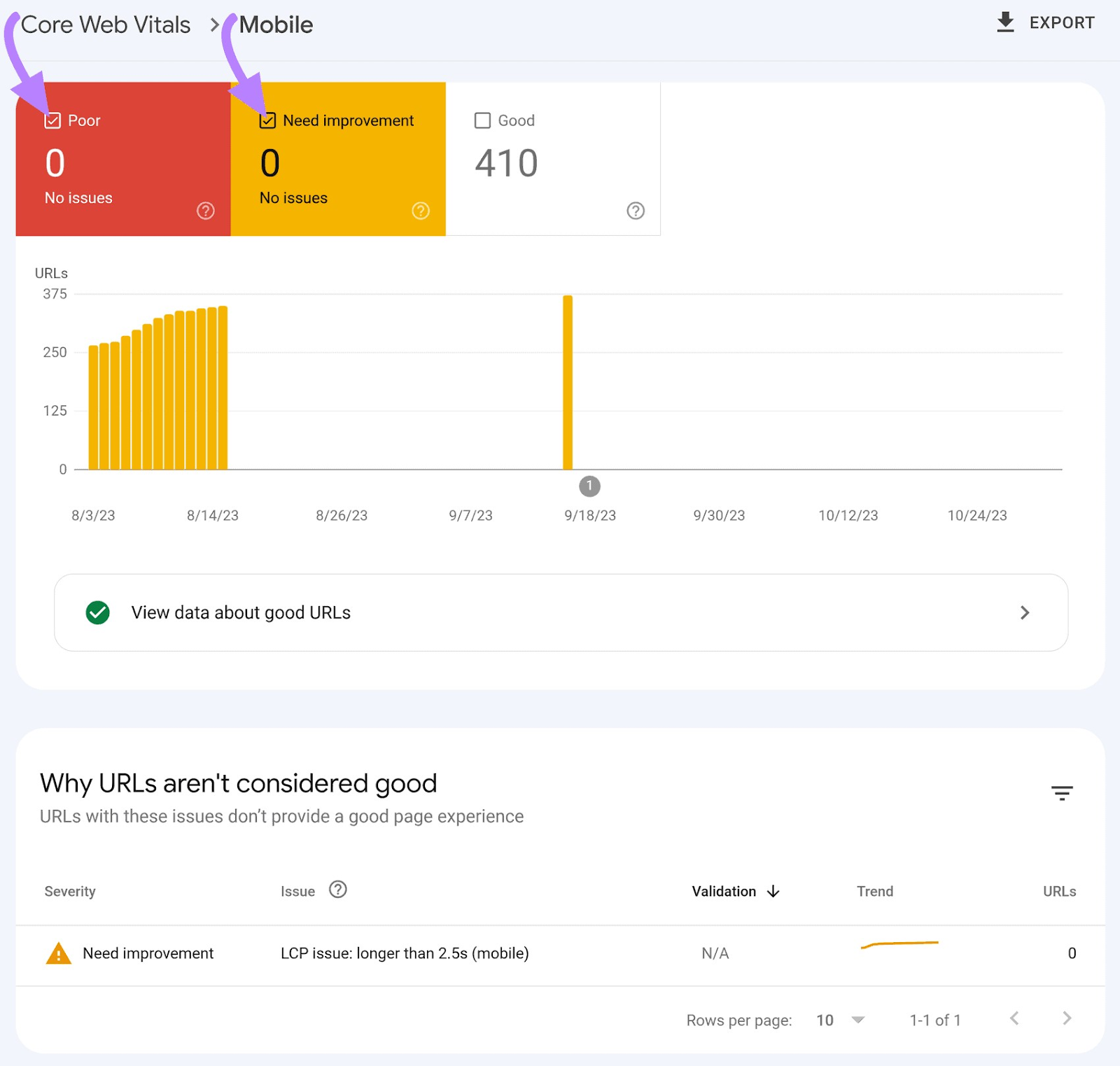Click the annotation marker labeled 1
Screen dimensions: 1120x1066
(589, 486)
